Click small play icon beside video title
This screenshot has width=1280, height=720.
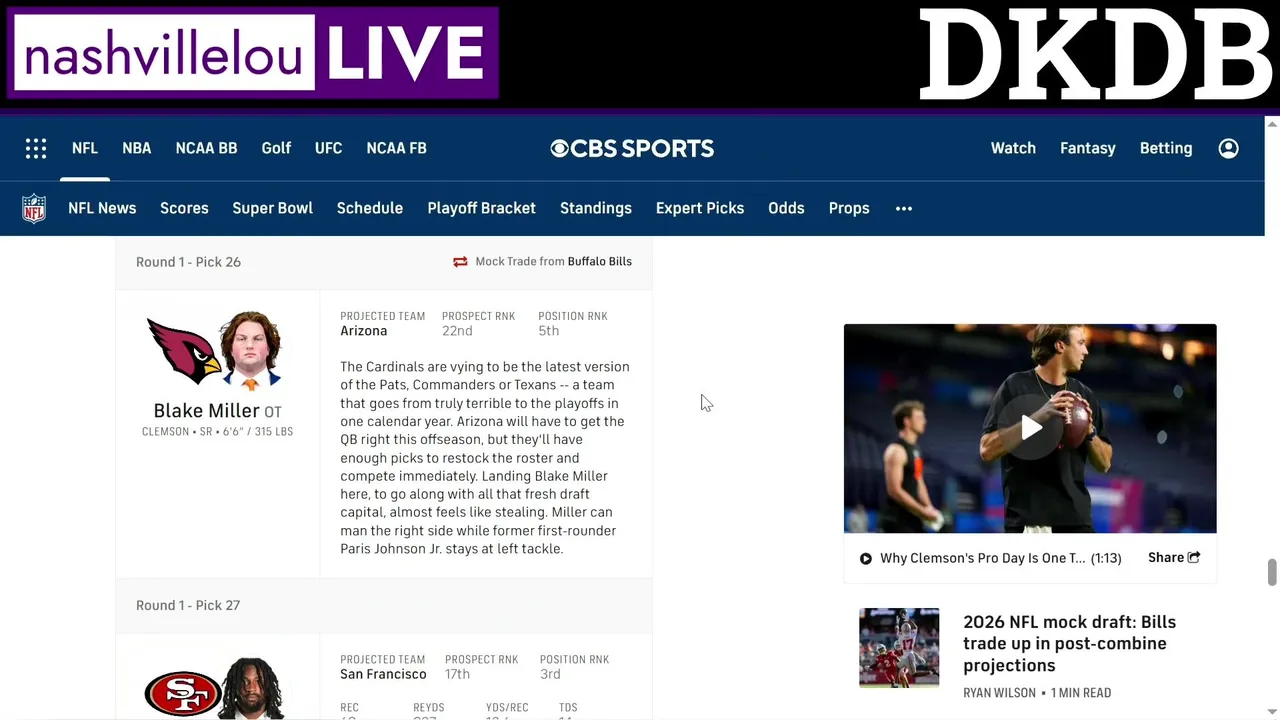(866, 559)
